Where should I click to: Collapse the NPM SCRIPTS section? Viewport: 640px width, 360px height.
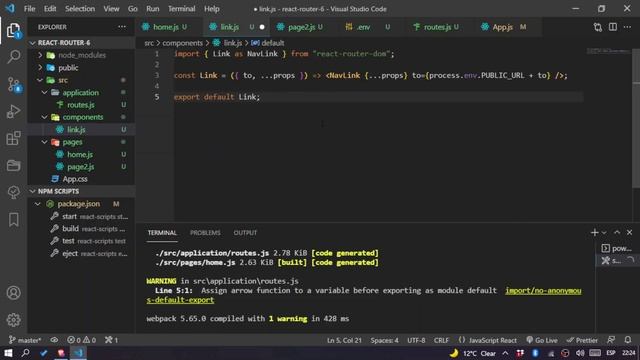click(33, 191)
